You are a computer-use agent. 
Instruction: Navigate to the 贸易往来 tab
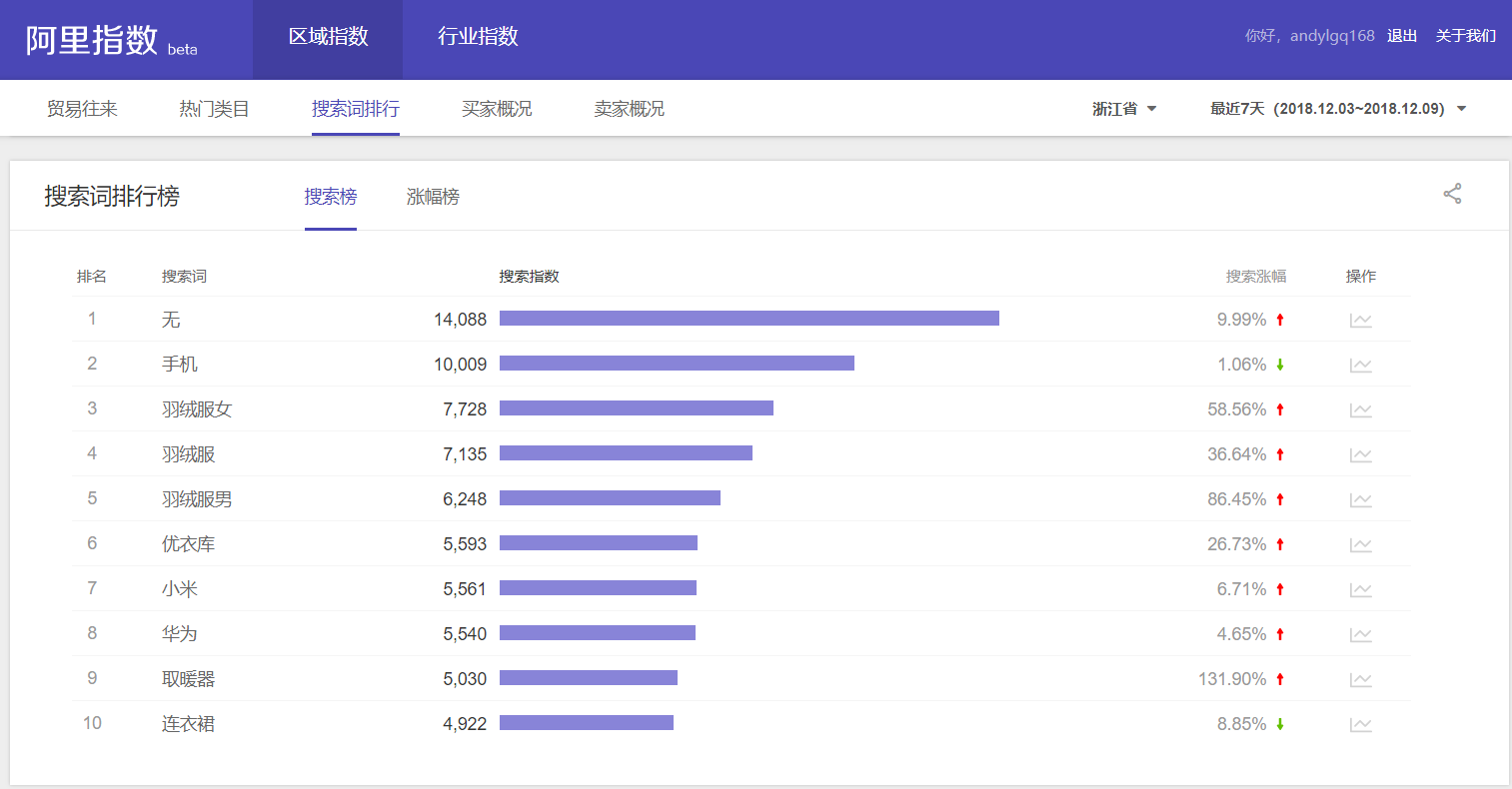tap(82, 109)
